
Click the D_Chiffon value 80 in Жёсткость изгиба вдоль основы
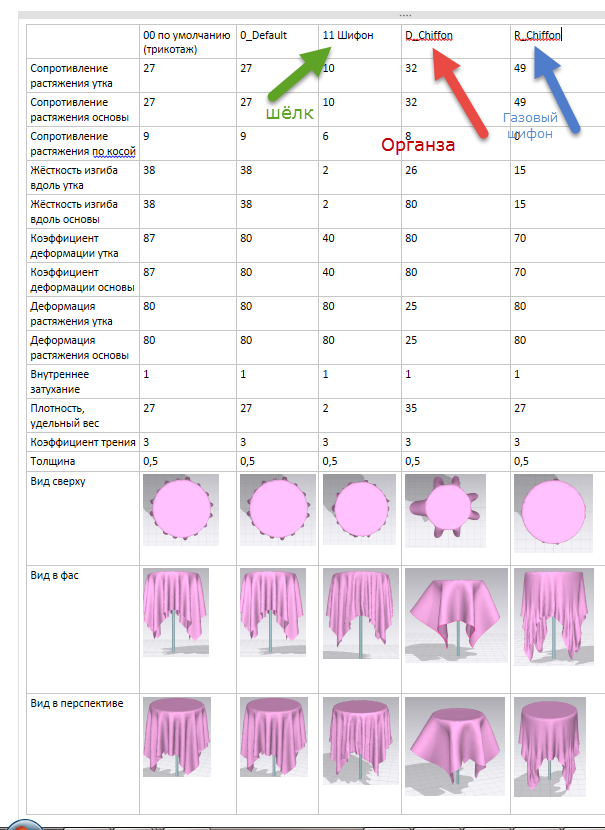click(411, 204)
